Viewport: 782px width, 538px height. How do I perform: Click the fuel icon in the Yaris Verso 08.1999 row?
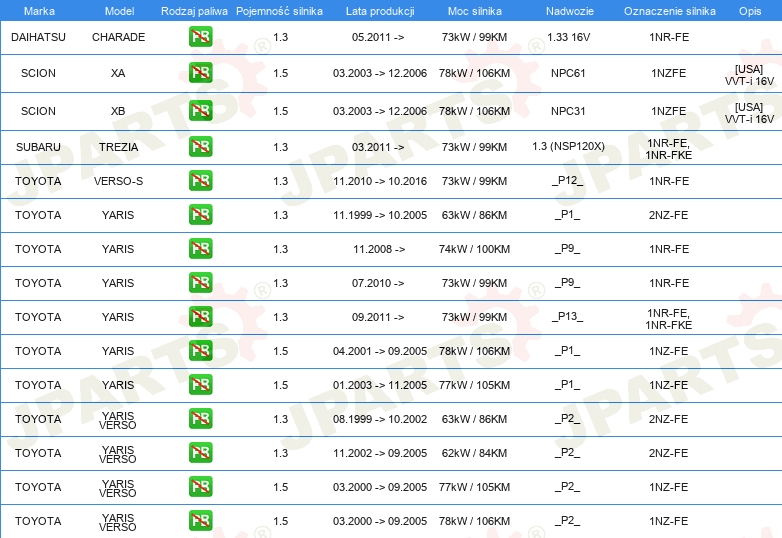point(200,418)
